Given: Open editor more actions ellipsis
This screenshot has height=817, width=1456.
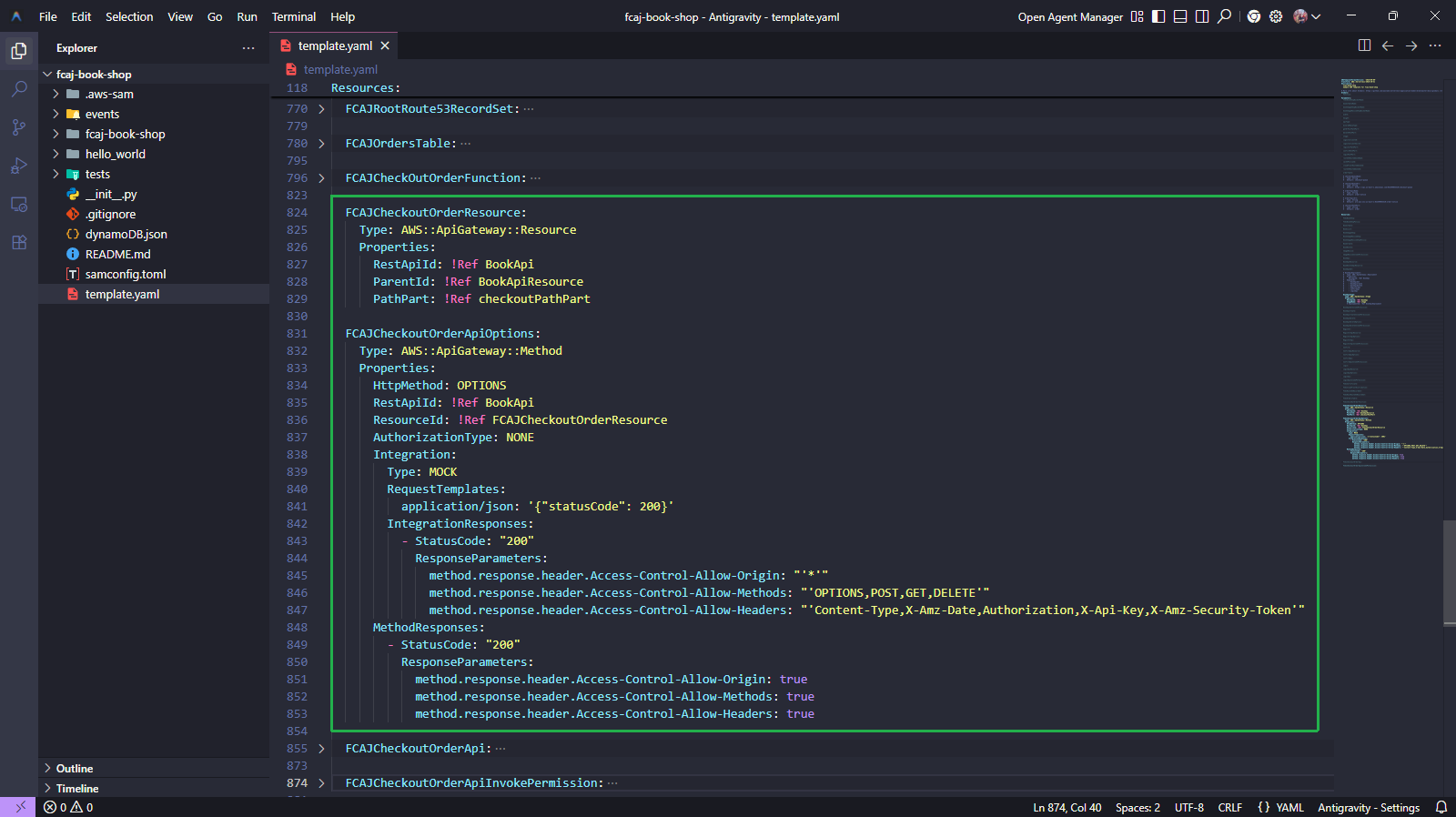Looking at the screenshot, I should click(1435, 45).
